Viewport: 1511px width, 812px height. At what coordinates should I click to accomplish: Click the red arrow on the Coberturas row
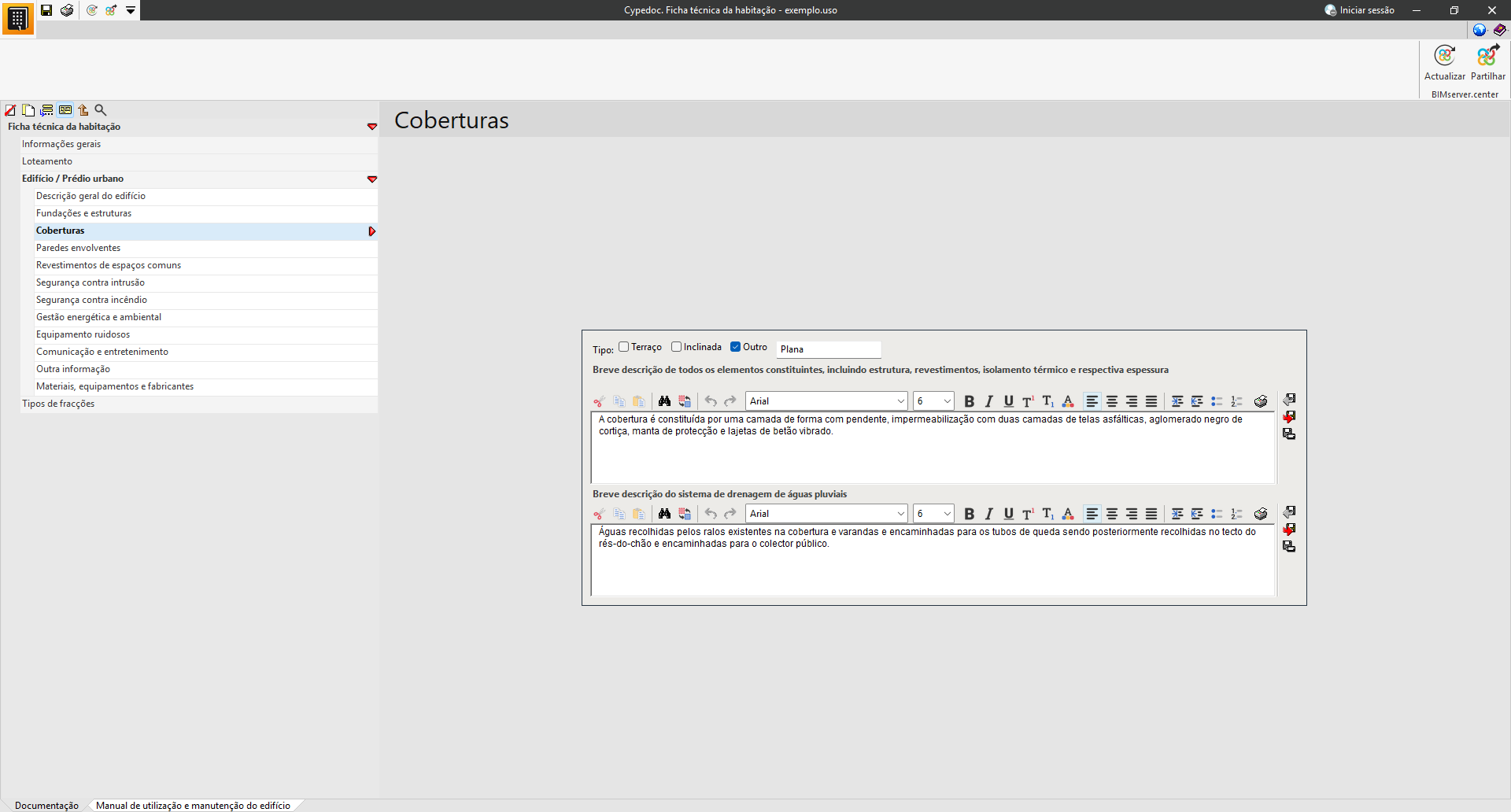coord(372,231)
